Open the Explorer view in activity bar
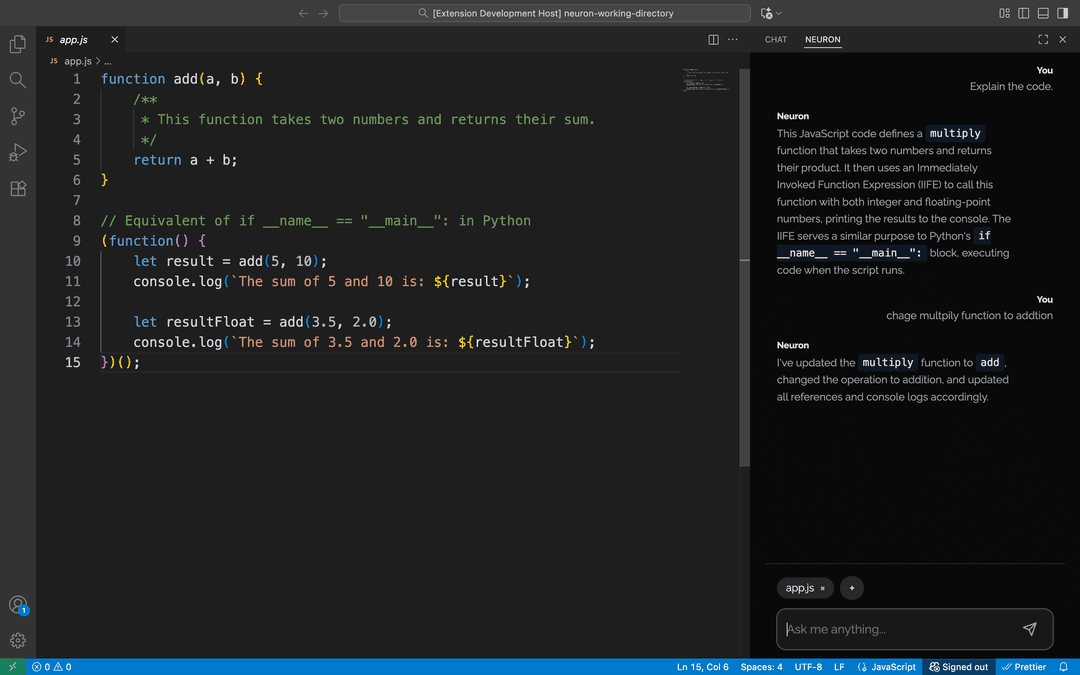The height and width of the screenshot is (675, 1080). [17, 44]
